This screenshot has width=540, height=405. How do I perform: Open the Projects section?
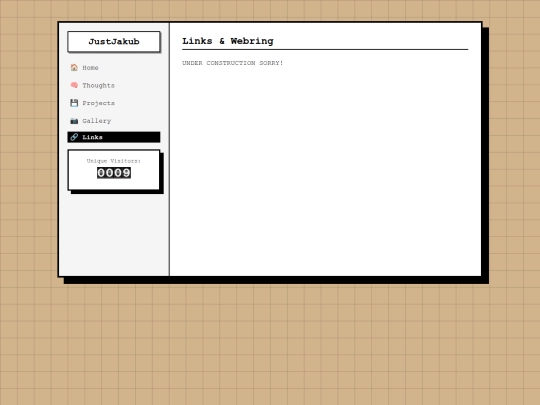pos(114,103)
